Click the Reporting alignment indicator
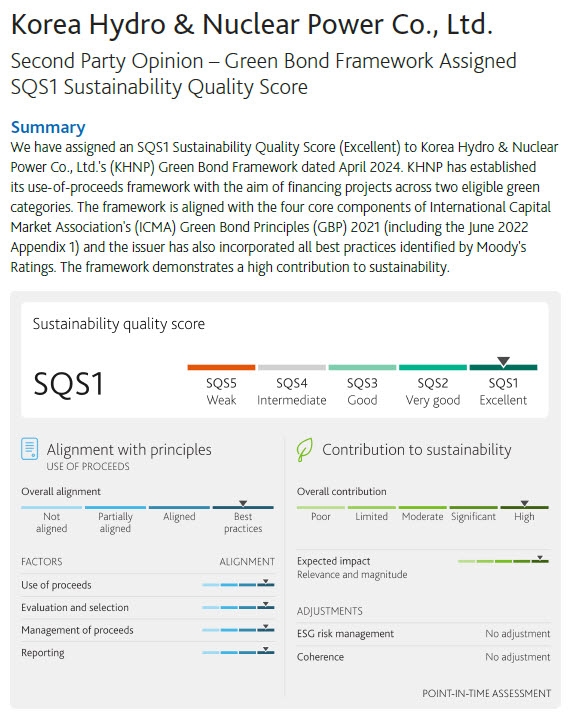The width and height of the screenshot is (573, 716). 238,652
